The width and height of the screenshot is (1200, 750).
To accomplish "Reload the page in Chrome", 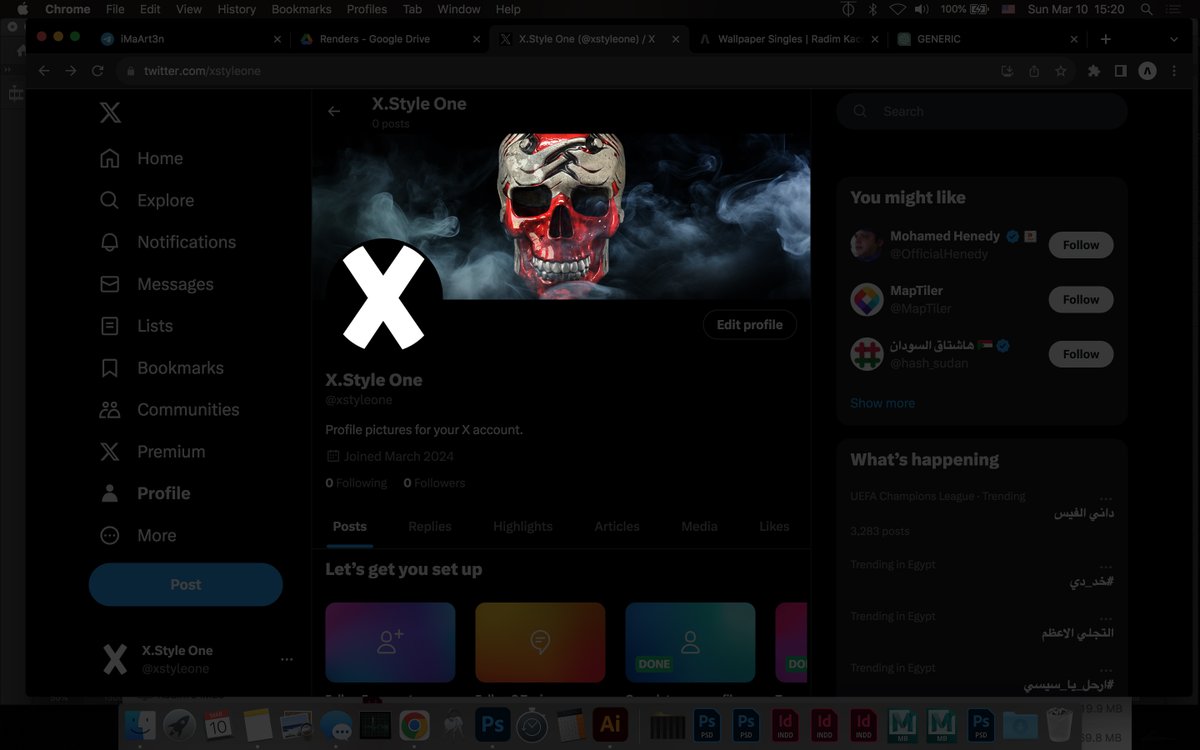I will [97, 71].
